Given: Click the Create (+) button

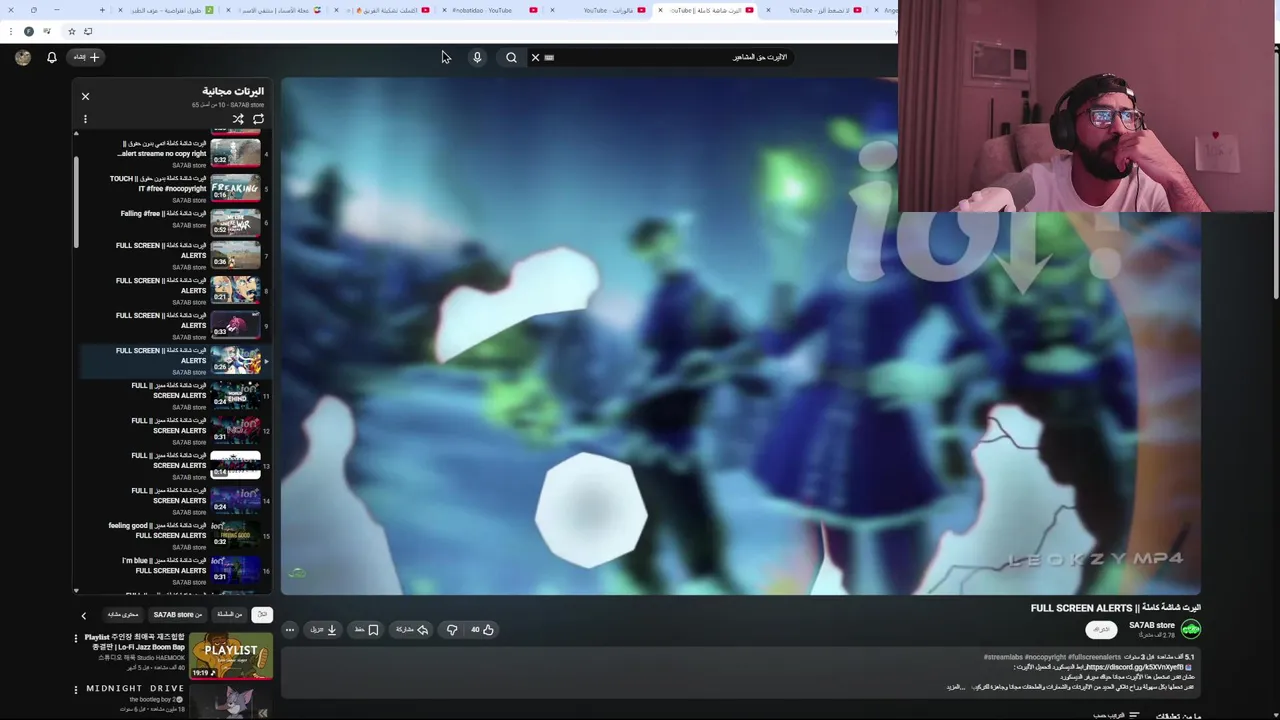Looking at the screenshot, I should pos(87,57).
